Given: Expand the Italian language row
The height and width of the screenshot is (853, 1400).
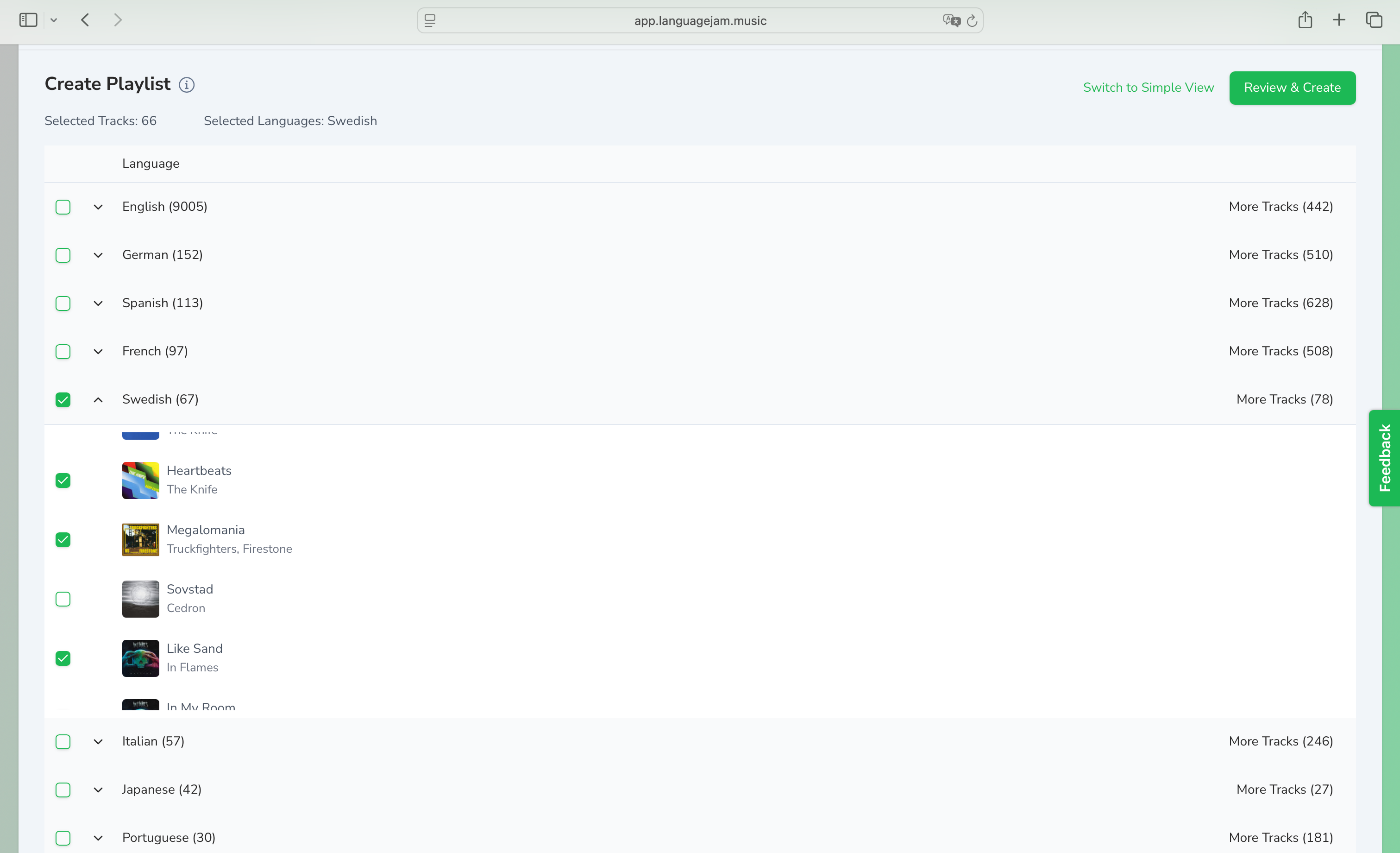Looking at the screenshot, I should point(98,742).
